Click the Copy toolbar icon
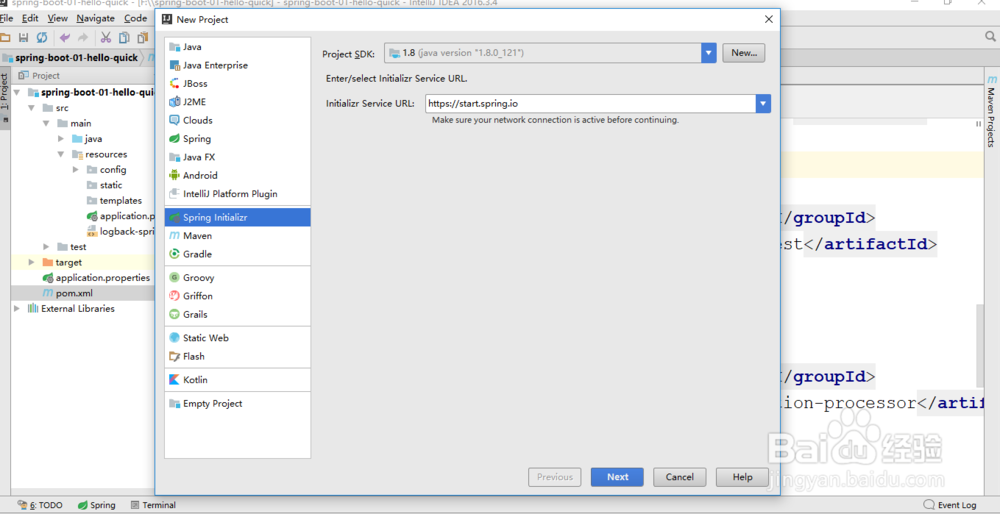Image resolution: width=1000 pixels, height=514 pixels. (x=124, y=38)
